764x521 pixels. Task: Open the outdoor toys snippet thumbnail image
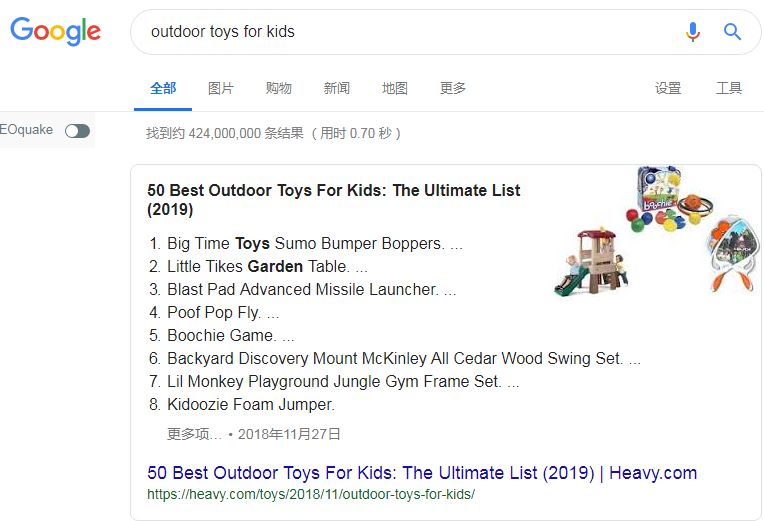pyautogui.click(x=656, y=232)
